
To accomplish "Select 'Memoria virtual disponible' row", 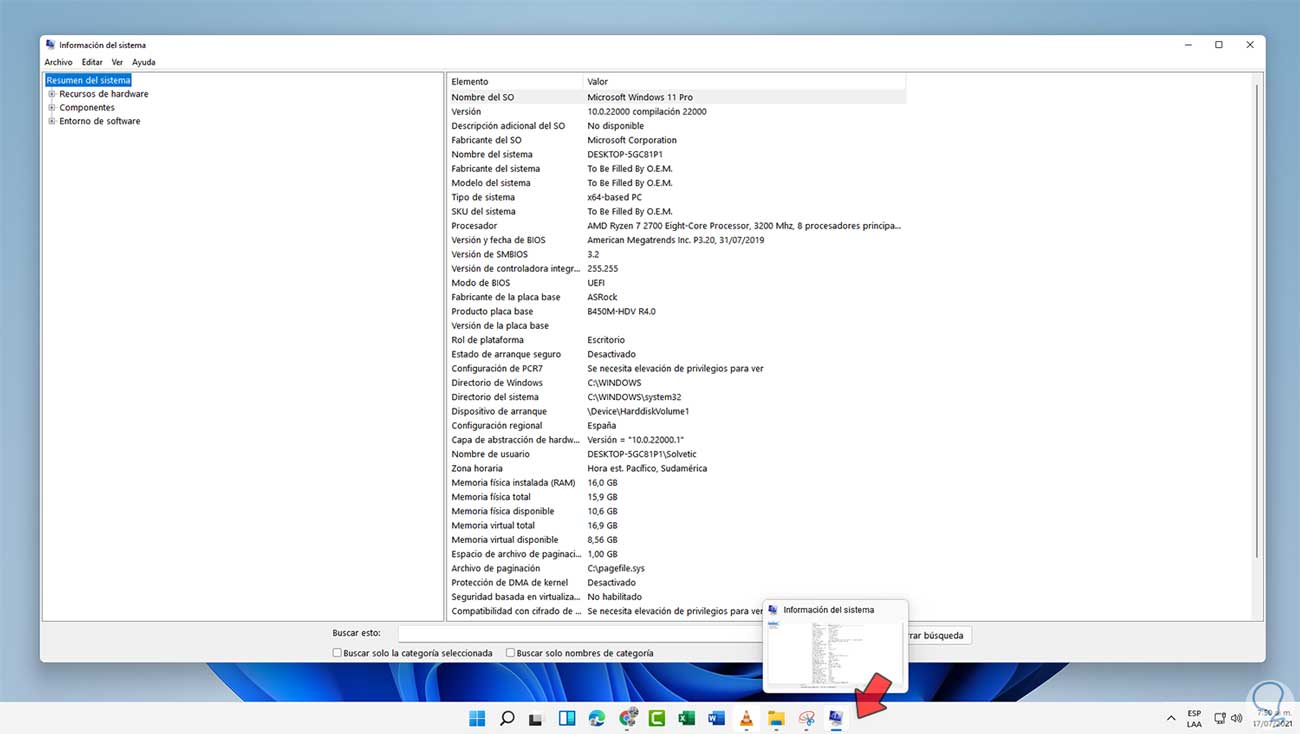I will pos(676,540).
